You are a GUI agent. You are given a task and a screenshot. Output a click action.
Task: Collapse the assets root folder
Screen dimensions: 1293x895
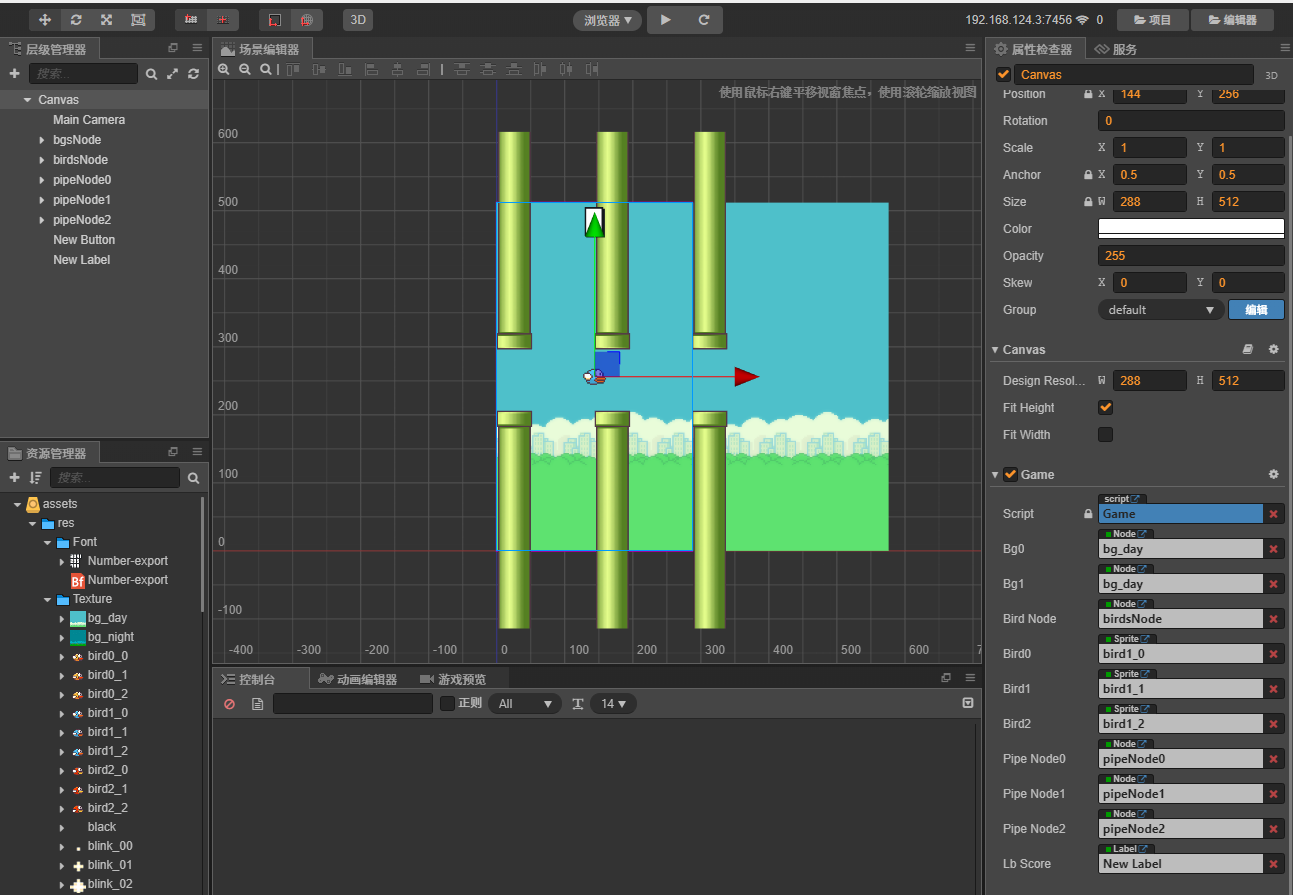(x=17, y=504)
